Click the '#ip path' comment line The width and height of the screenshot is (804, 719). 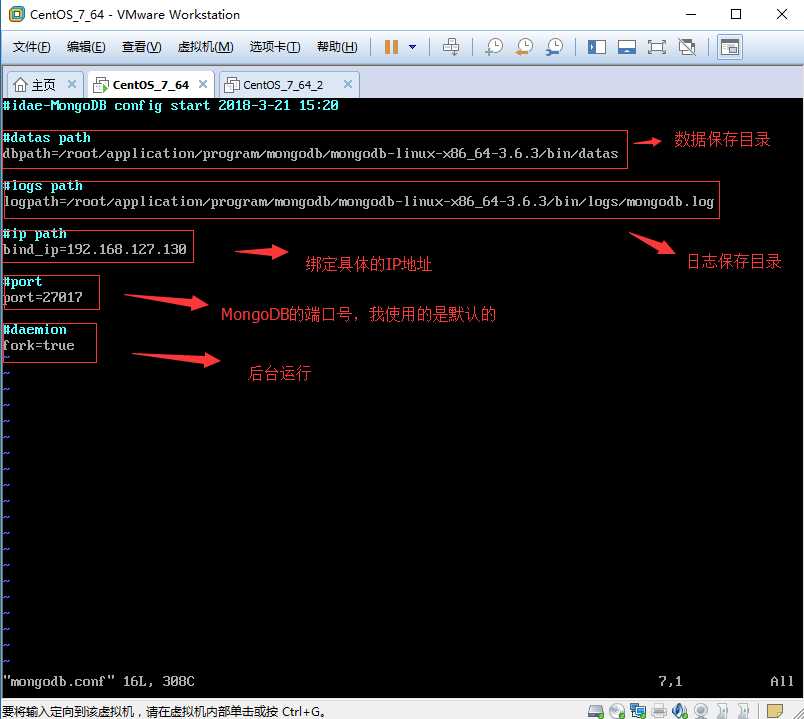point(34,234)
